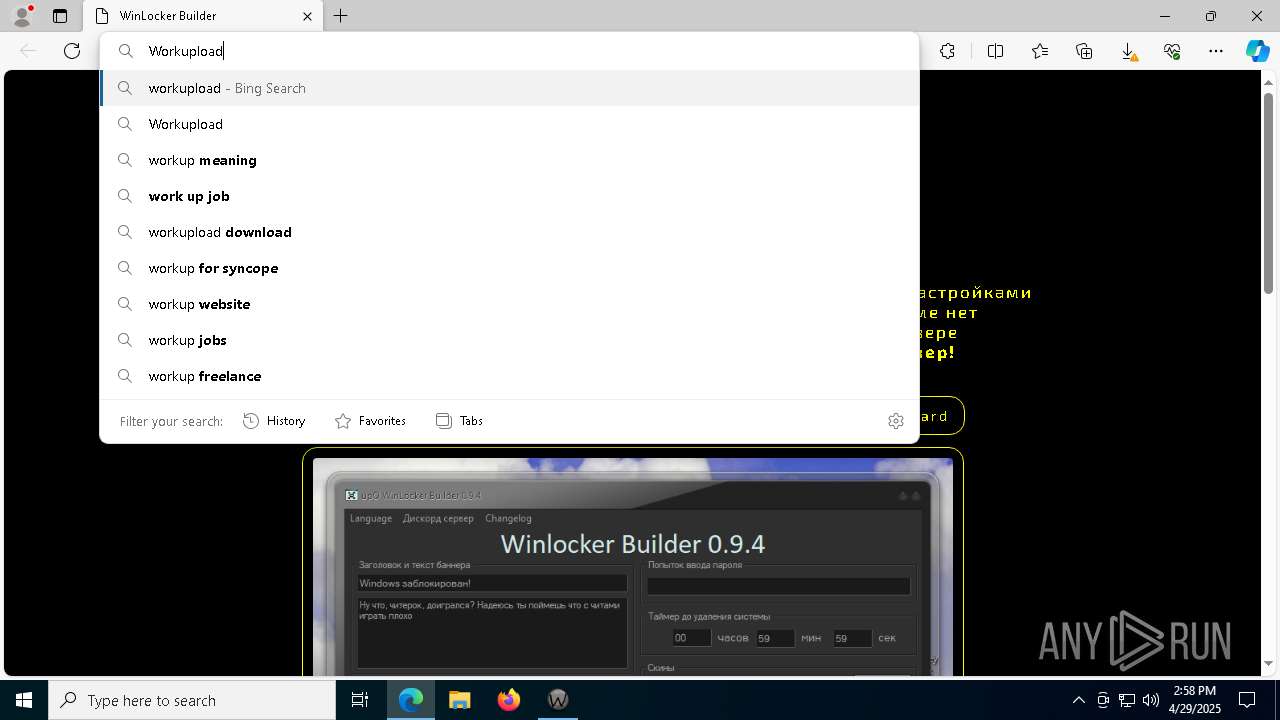Refresh the current page
This screenshot has height=720, width=1280.
(x=72, y=51)
